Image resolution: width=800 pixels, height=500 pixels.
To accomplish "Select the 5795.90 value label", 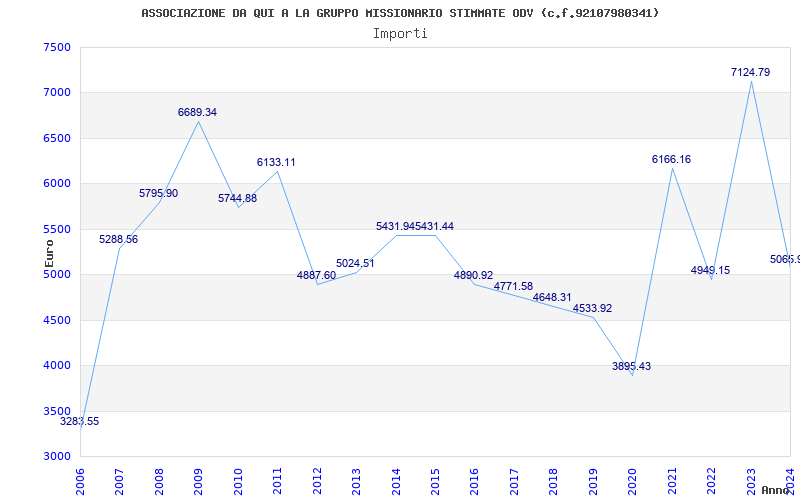I will (159, 193).
